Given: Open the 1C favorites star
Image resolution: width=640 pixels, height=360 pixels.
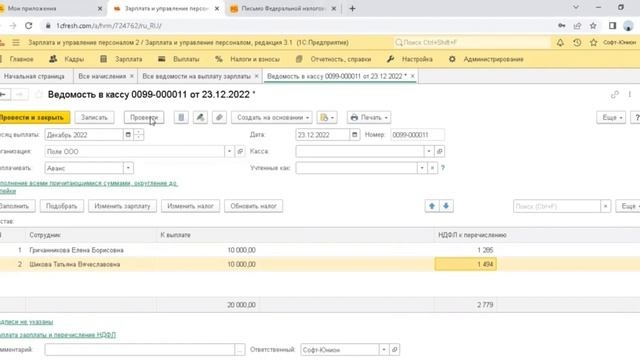Looking at the screenshot, I should 593,42.
